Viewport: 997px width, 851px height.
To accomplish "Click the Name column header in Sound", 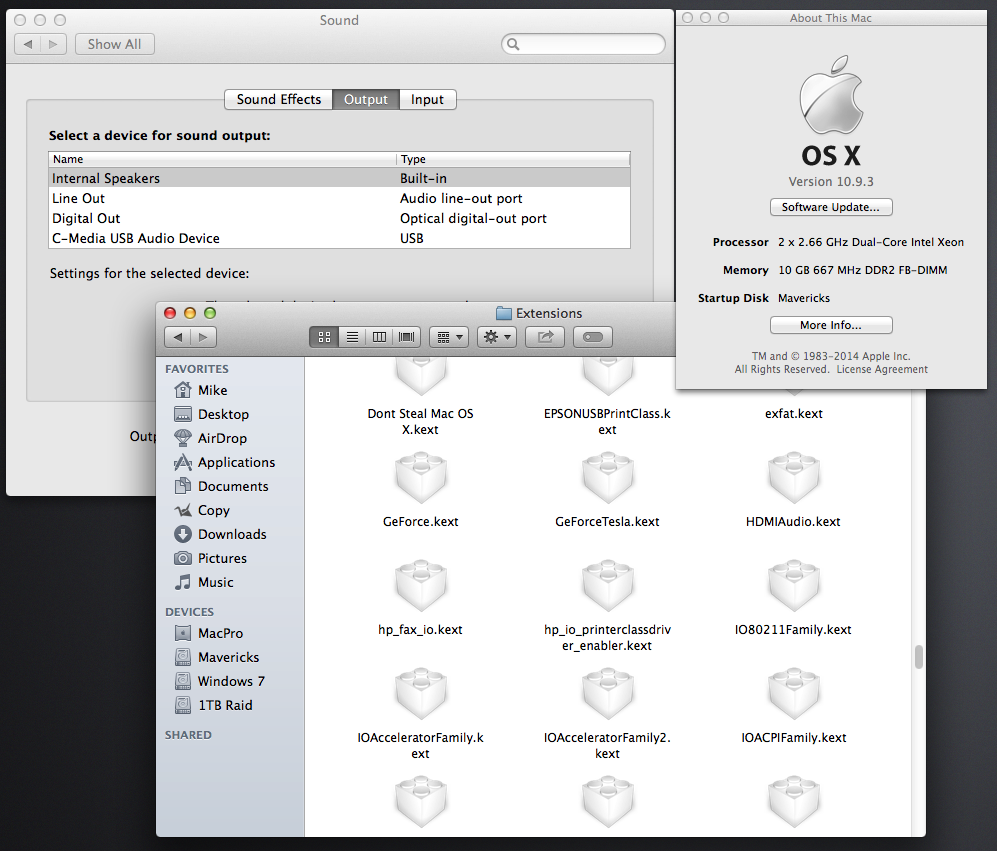I will (x=222, y=159).
